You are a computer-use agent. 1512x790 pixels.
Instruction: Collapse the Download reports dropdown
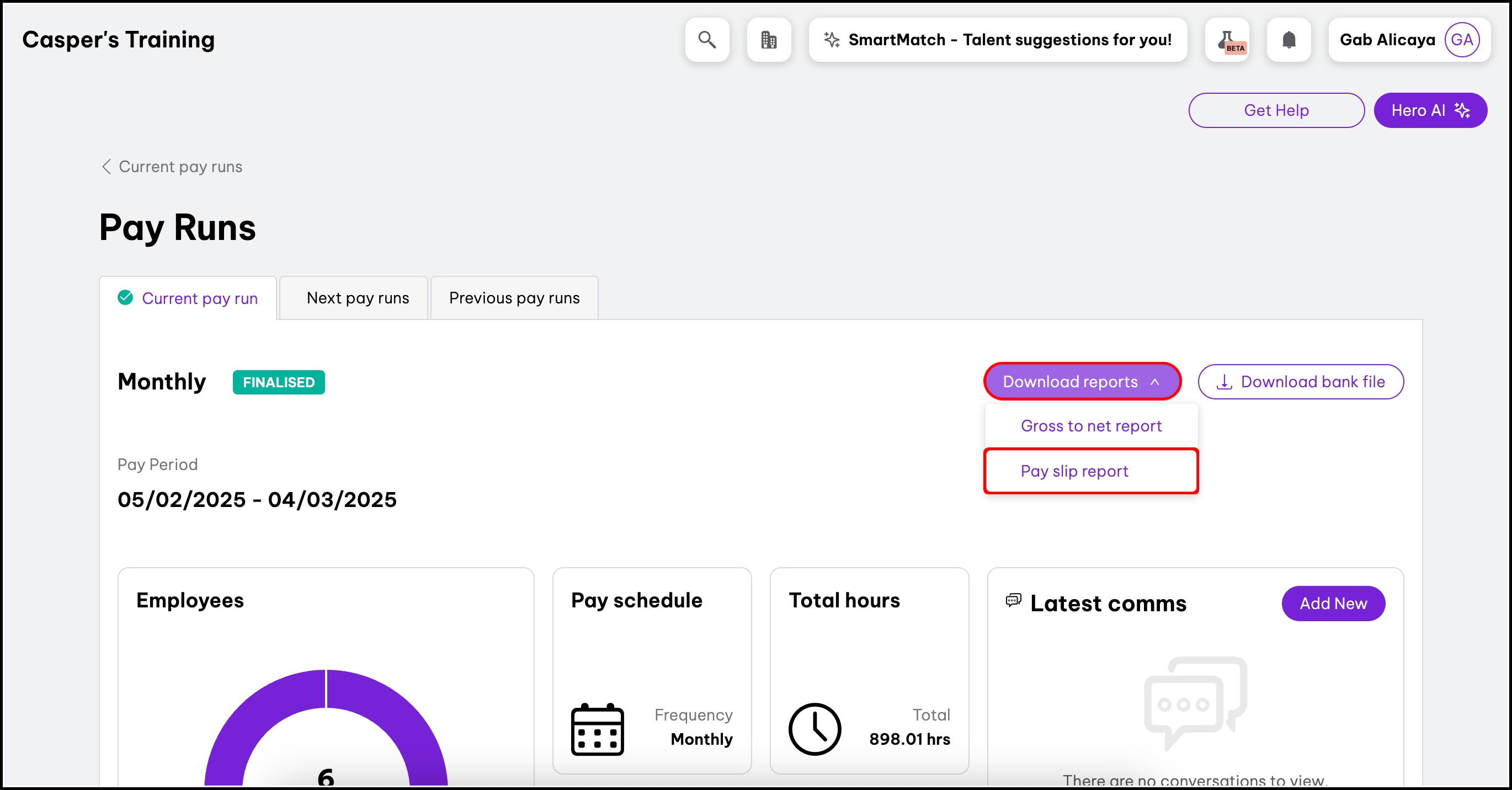point(1082,382)
